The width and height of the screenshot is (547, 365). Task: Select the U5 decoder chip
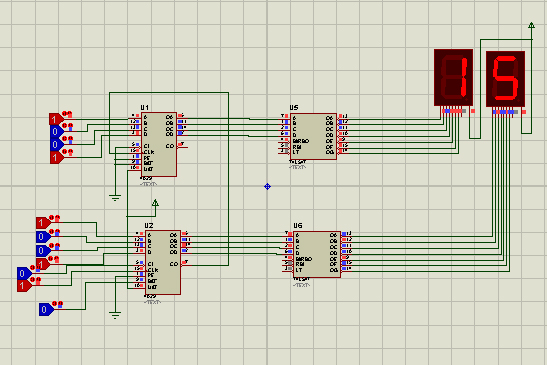313,136
